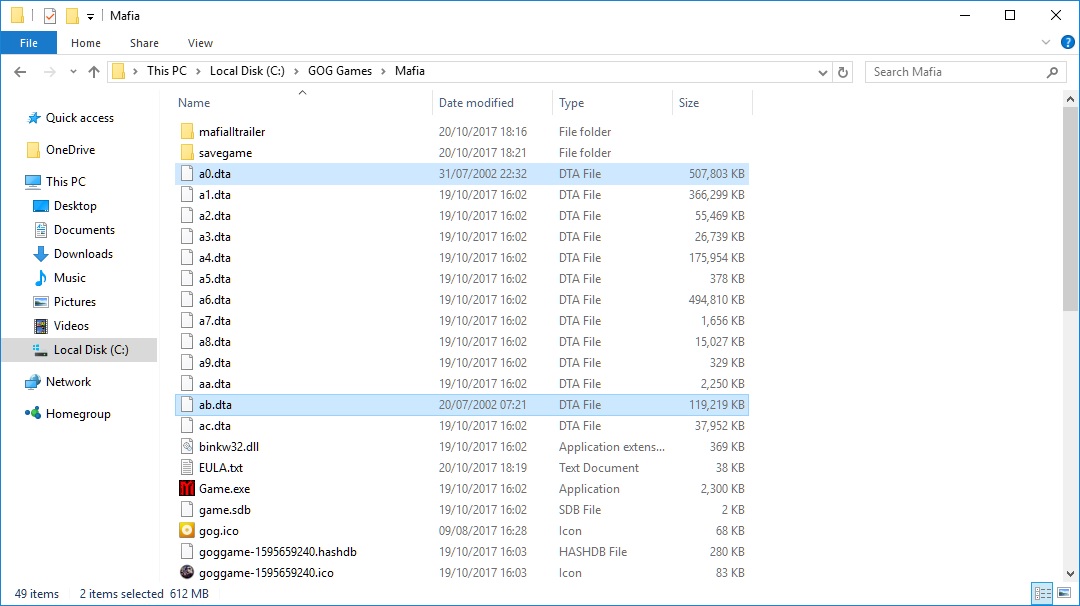Click the OneDrive folder icon
1080x606 pixels.
point(33,149)
